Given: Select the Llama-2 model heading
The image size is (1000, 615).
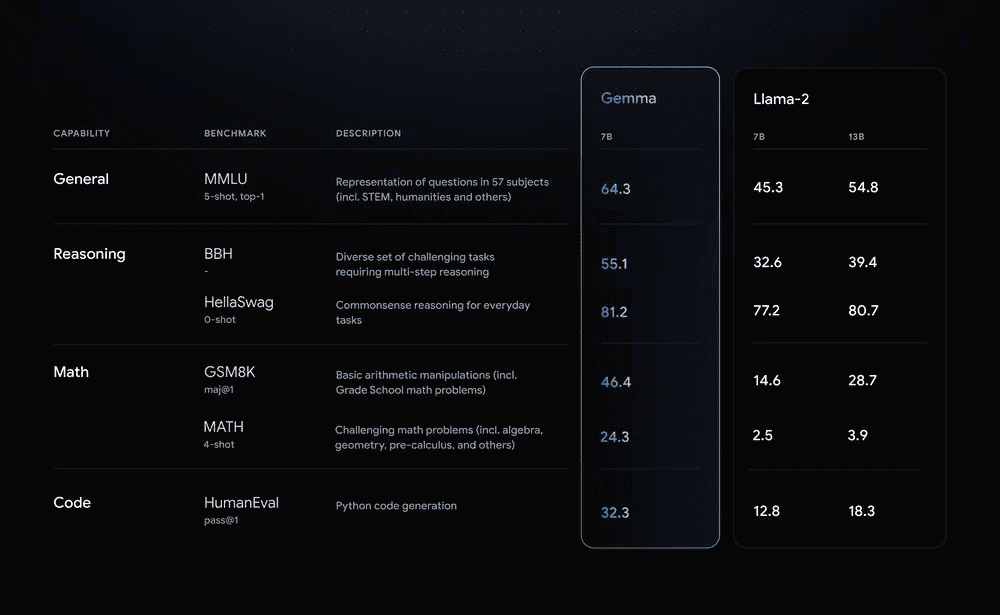Looking at the screenshot, I should 781,99.
